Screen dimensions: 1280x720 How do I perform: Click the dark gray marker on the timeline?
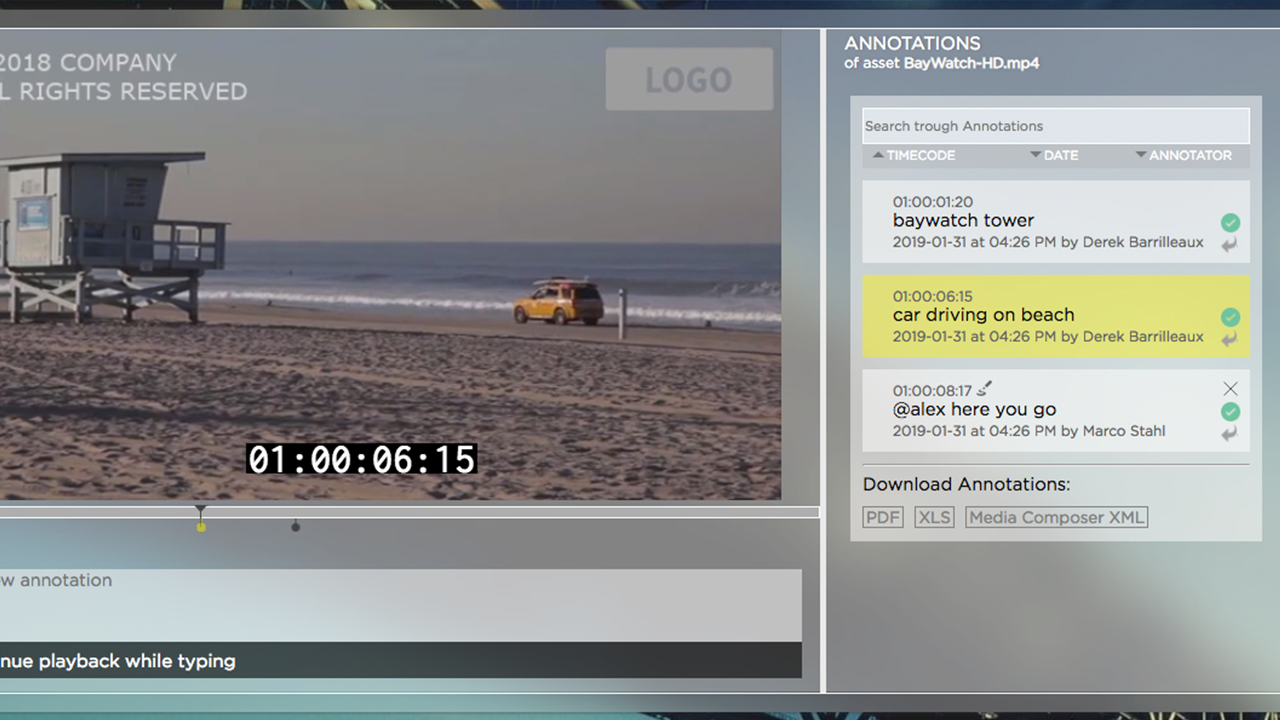point(295,527)
